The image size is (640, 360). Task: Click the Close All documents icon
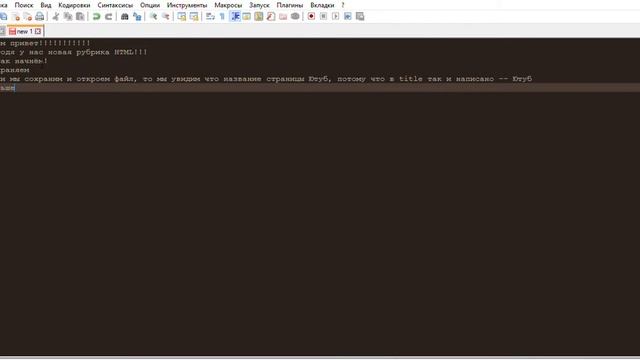[x=27, y=16]
